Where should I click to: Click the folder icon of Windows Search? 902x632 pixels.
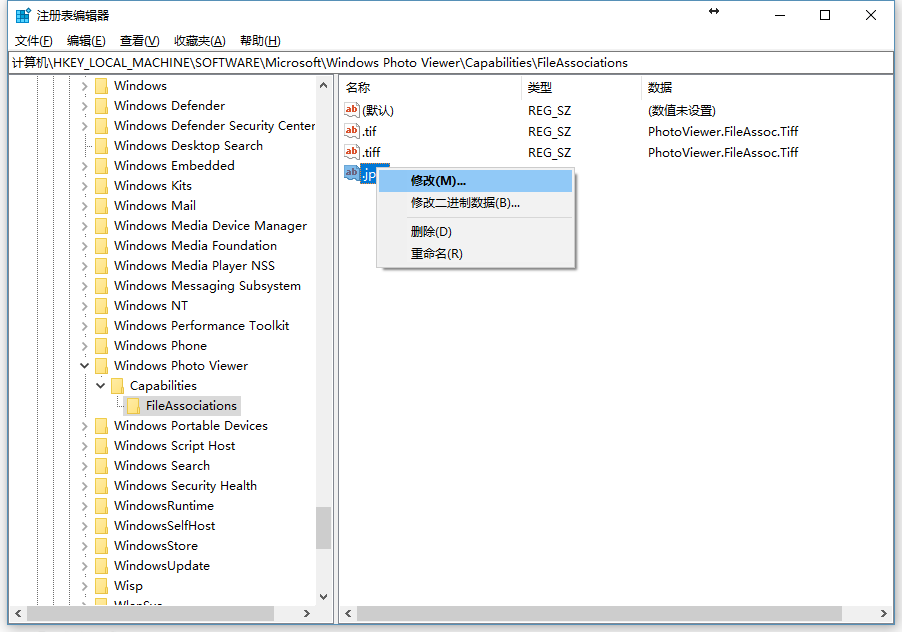coord(101,466)
